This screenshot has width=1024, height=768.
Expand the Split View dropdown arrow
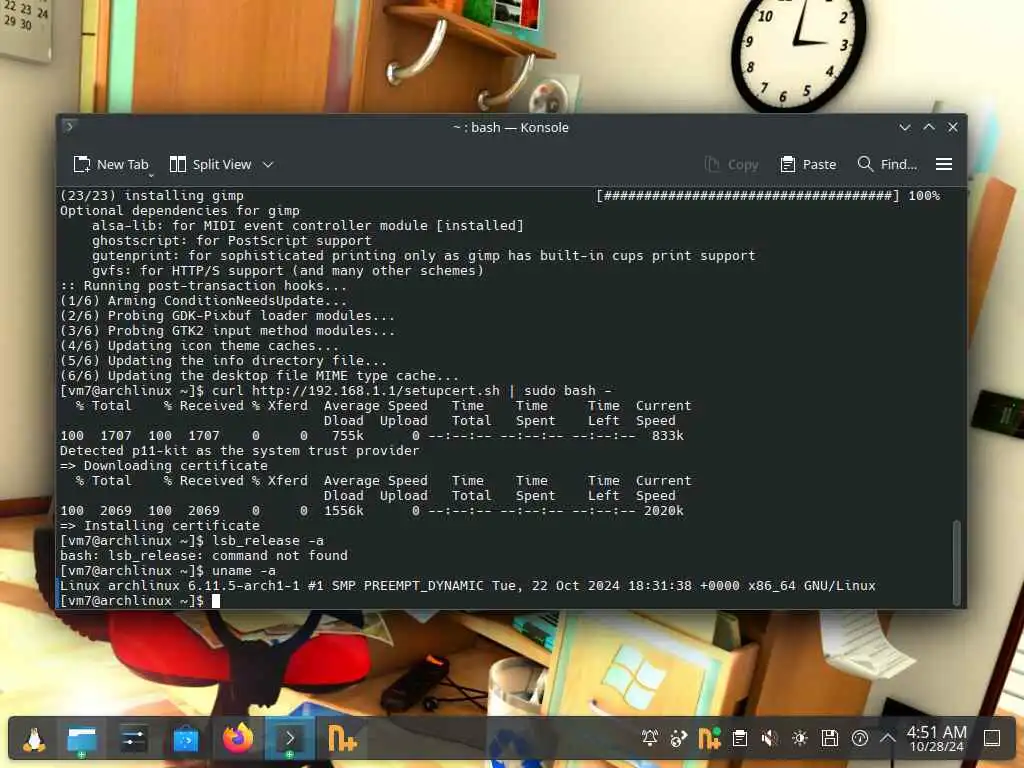(268, 165)
